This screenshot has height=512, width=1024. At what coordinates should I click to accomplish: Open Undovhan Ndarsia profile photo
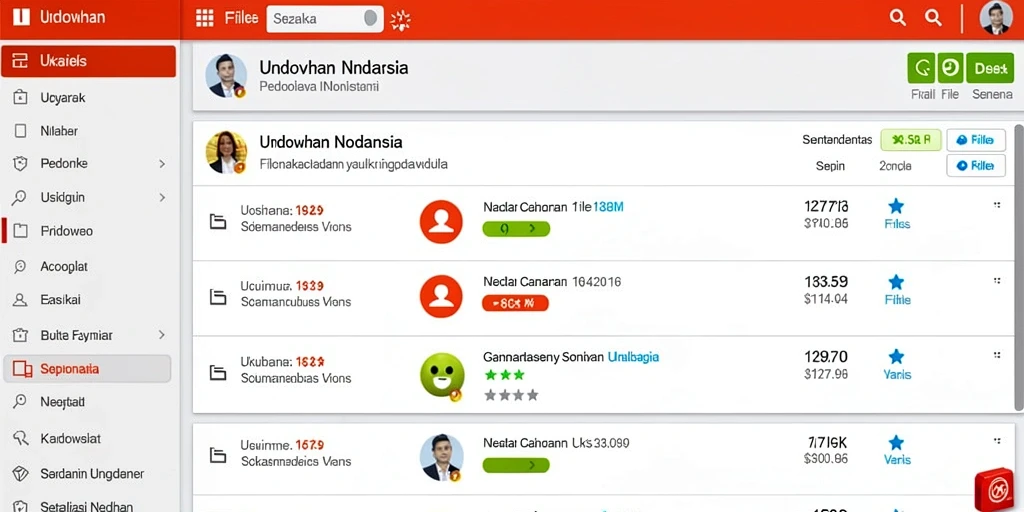click(226, 76)
